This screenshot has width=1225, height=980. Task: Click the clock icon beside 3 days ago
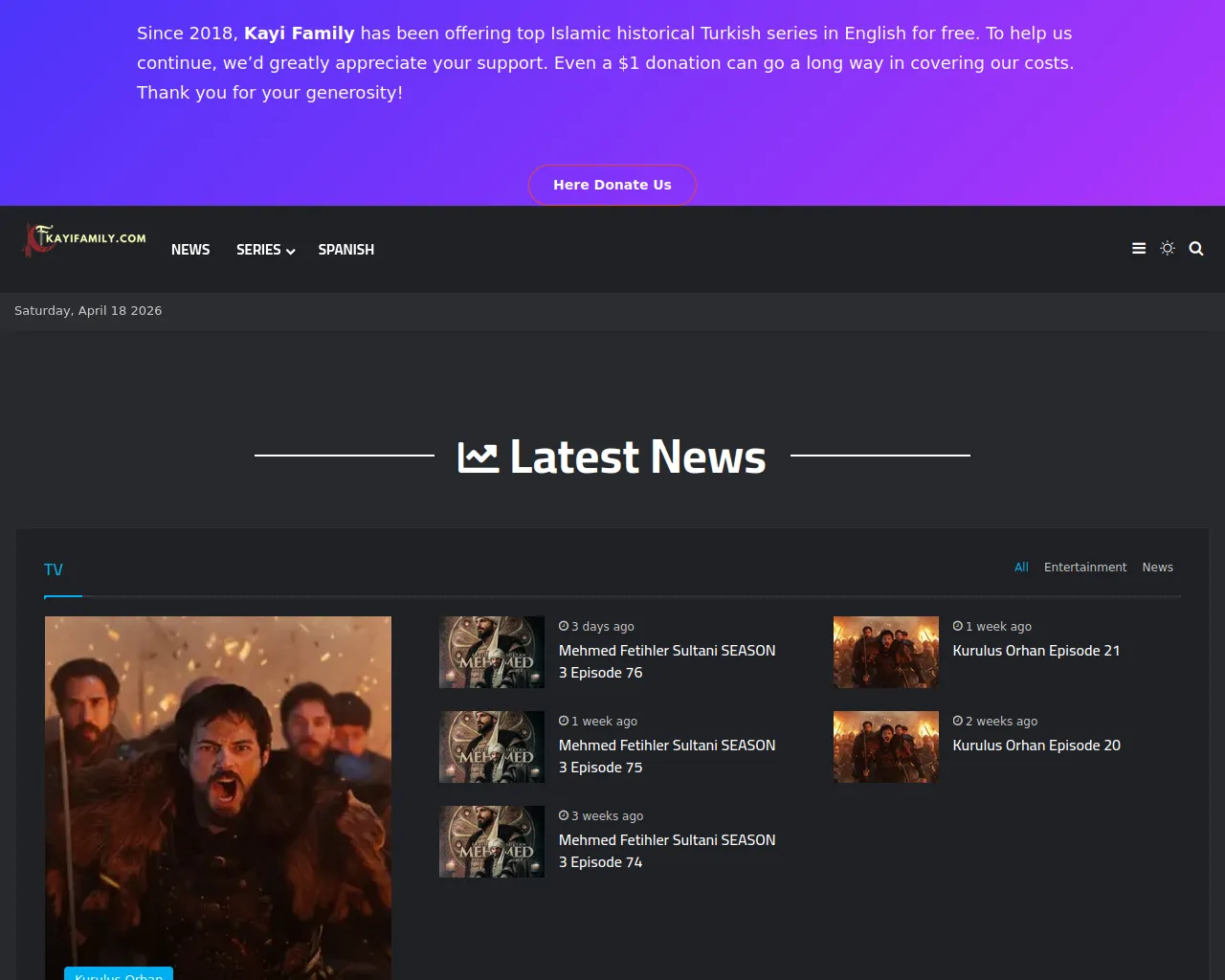point(563,626)
